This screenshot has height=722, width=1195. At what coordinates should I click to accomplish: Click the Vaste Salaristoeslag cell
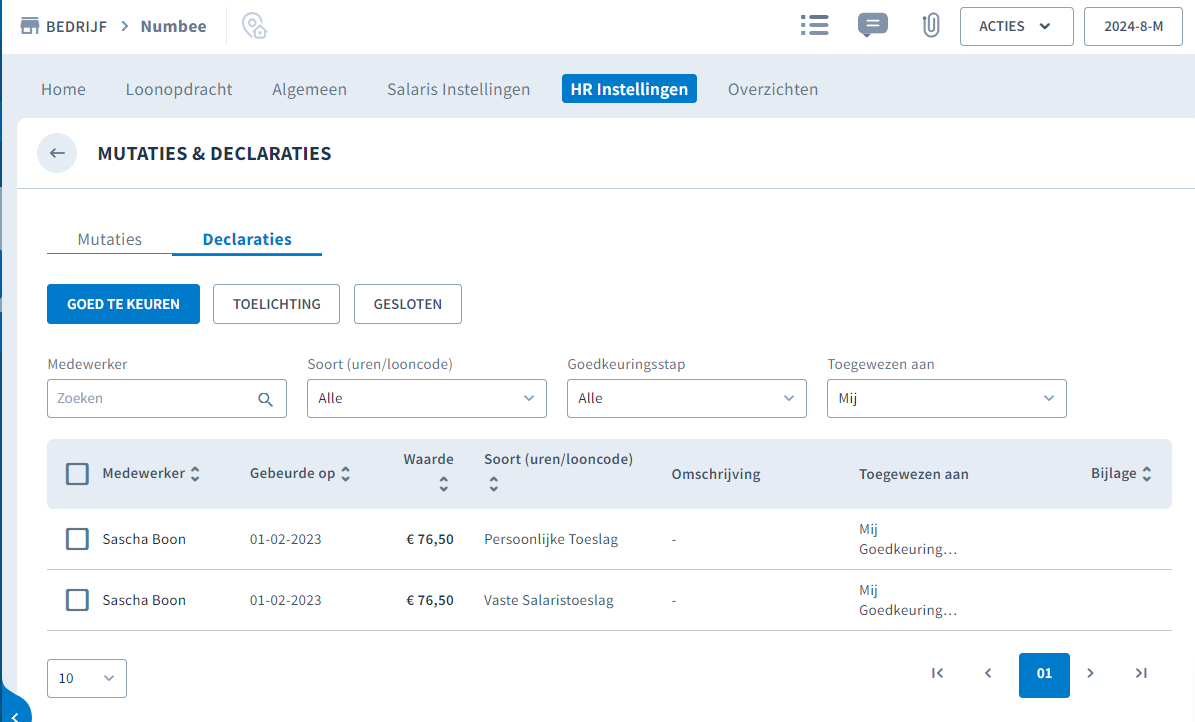tap(549, 600)
